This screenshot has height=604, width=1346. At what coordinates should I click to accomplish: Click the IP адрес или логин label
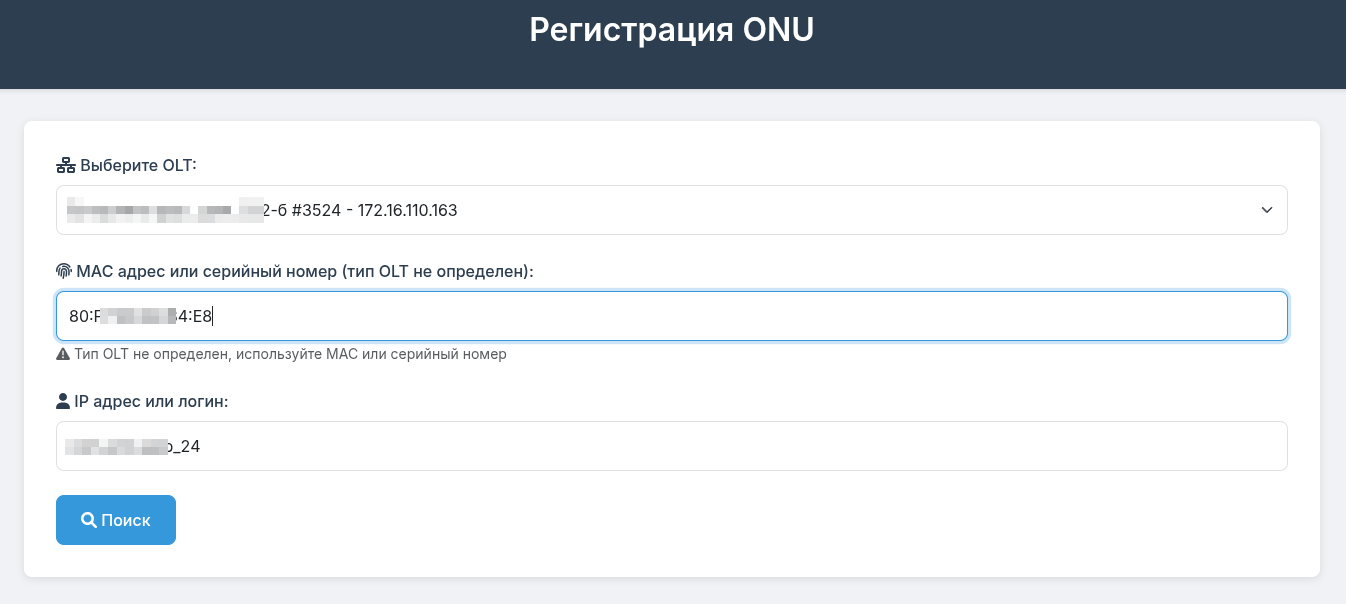tap(152, 401)
